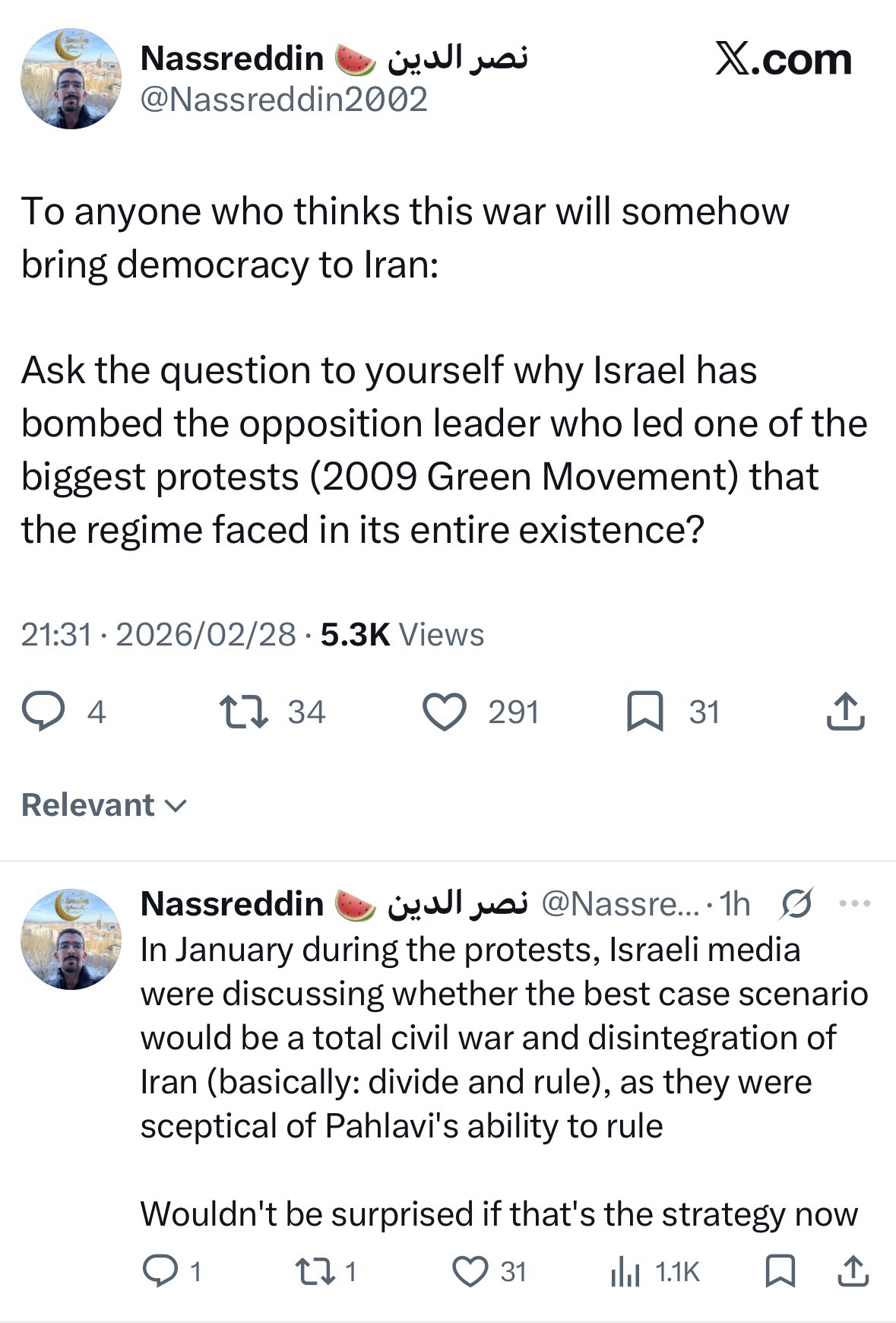Repost the main tweet with 34 reposts
The width and height of the screenshot is (896, 1323).
[243, 712]
